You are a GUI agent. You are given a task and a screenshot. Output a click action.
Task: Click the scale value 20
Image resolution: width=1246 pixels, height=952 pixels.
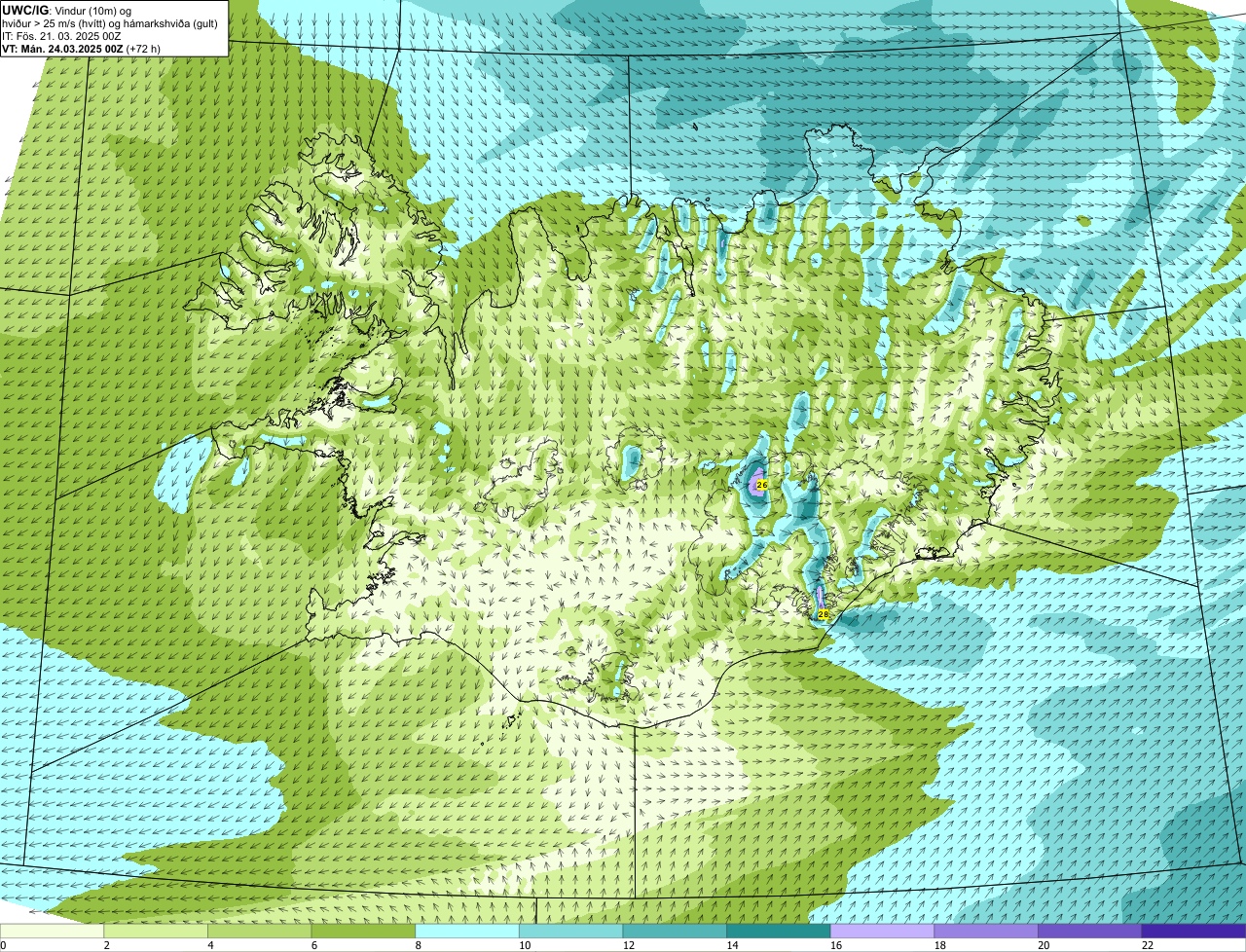tap(1044, 945)
